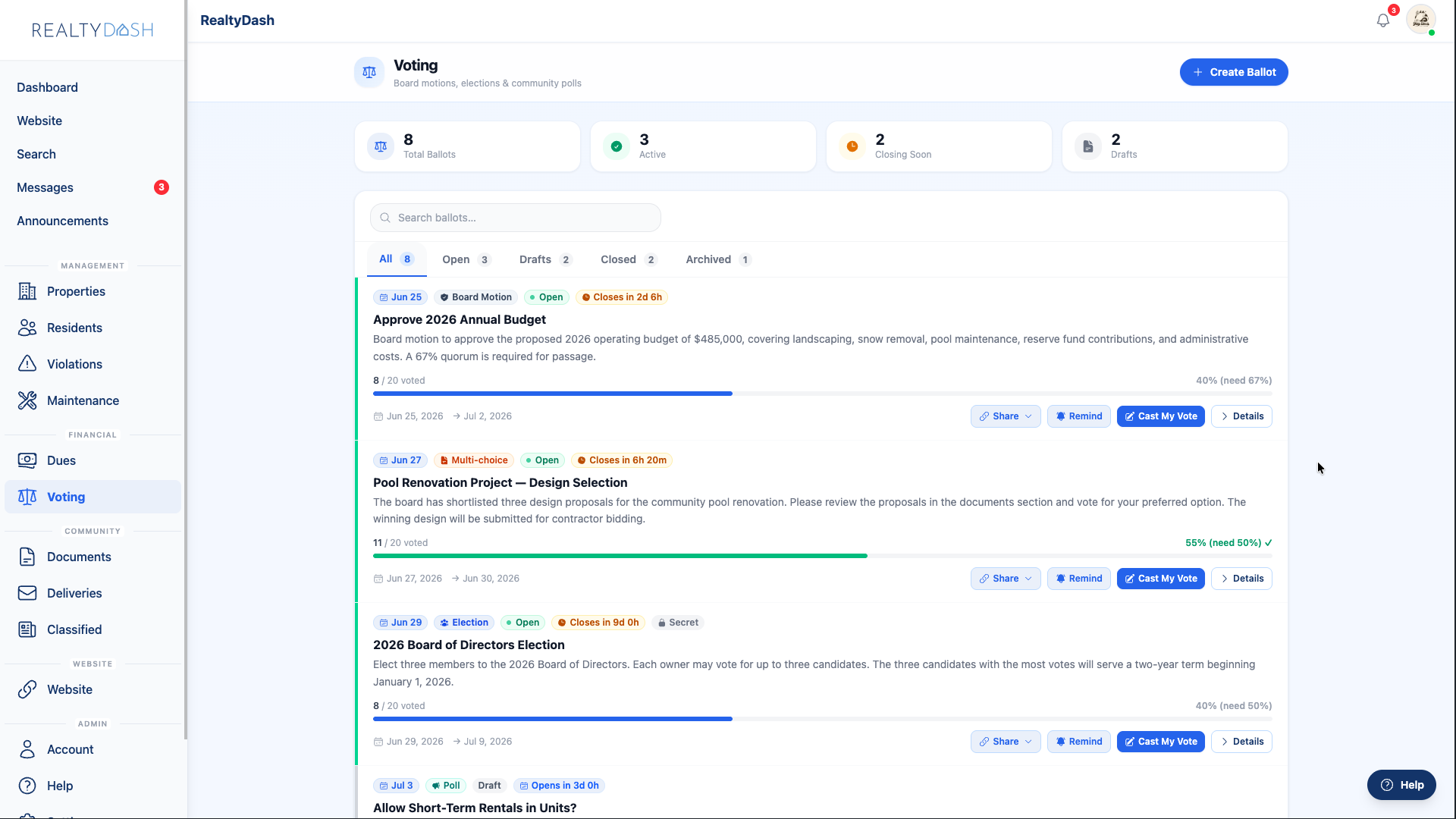Go to Dashboard in sidebar
The image size is (1456, 819).
coord(47,87)
